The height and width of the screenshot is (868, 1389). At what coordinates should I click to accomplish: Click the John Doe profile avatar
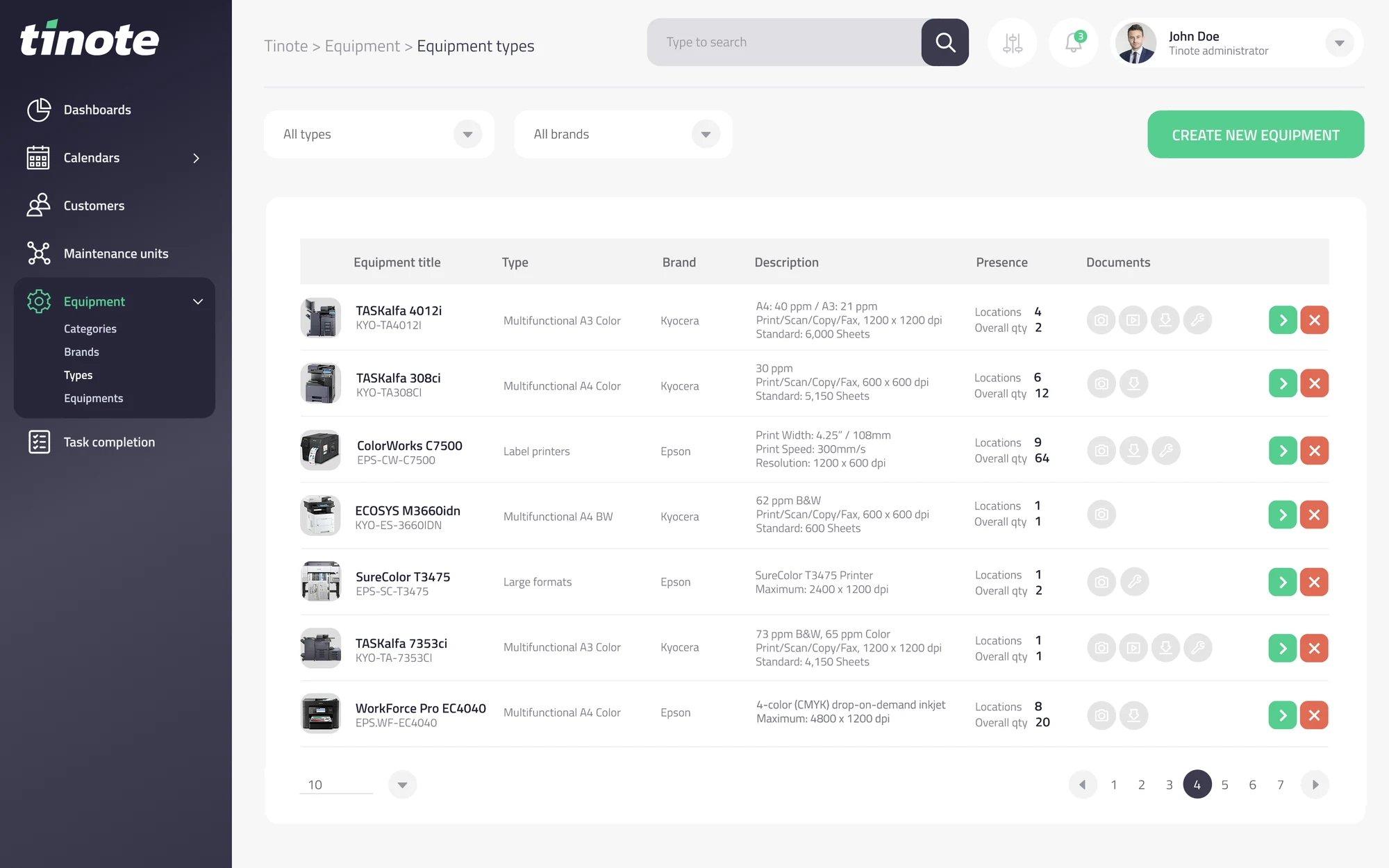click(x=1136, y=43)
